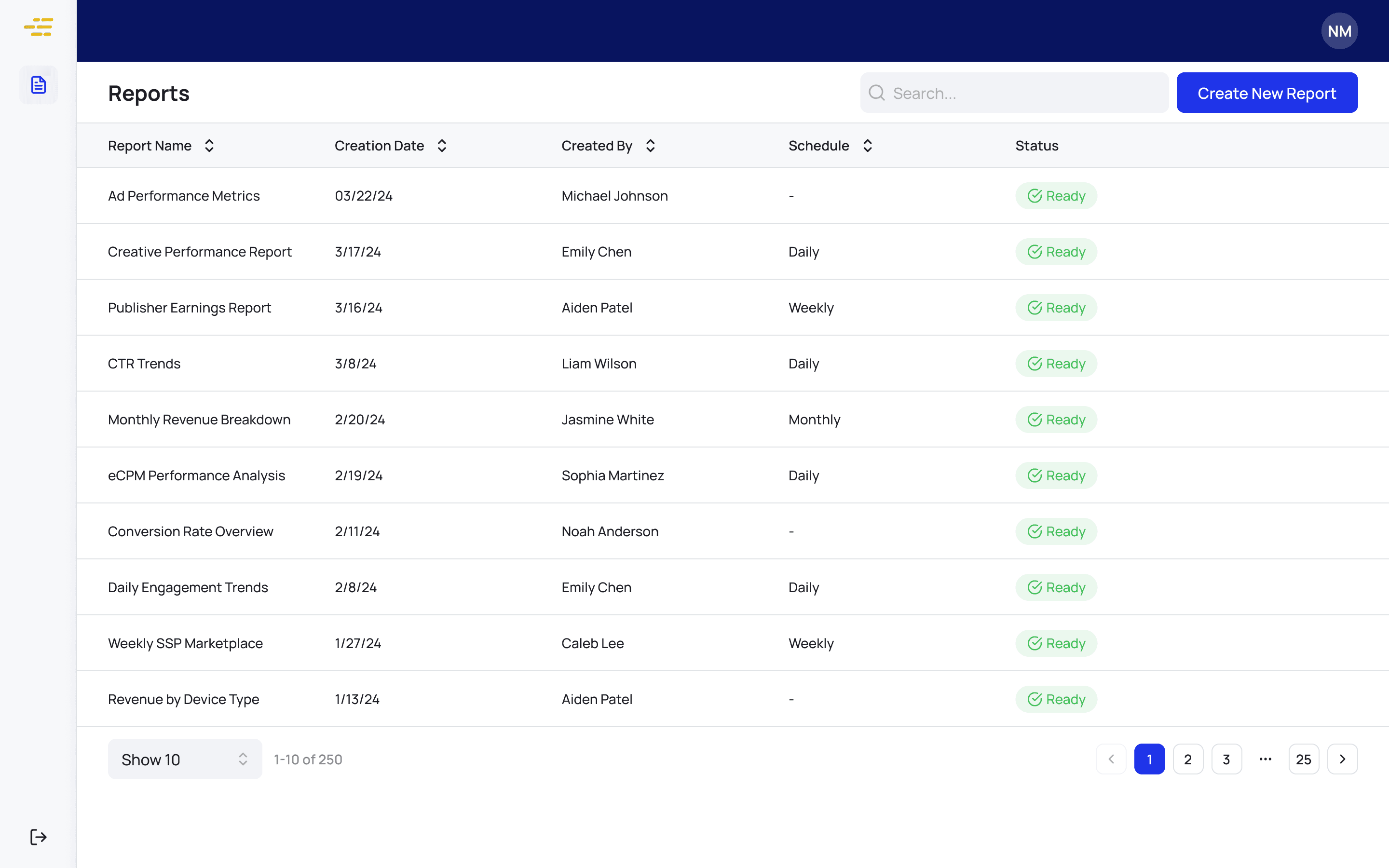This screenshot has width=1389, height=868.
Task: Click the search magnifier icon
Action: tap(876, 93)
